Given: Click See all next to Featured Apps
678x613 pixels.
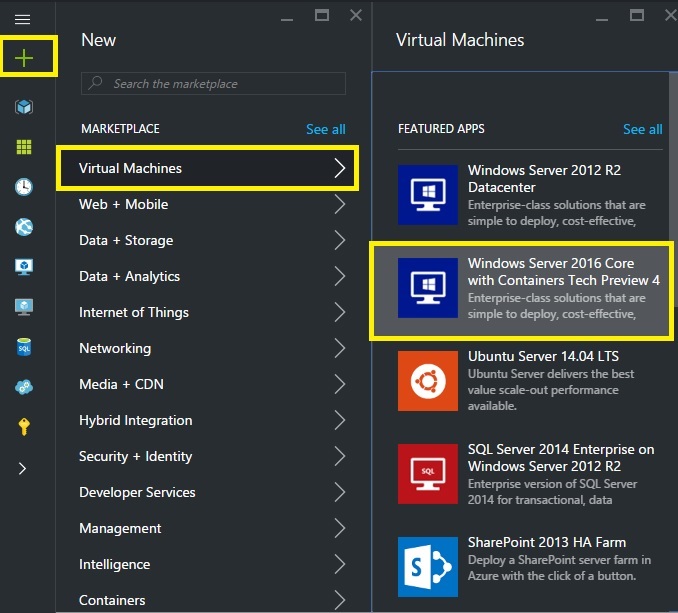Looking at the screenshot, I should pyautogui.click(x=642, y=129).
